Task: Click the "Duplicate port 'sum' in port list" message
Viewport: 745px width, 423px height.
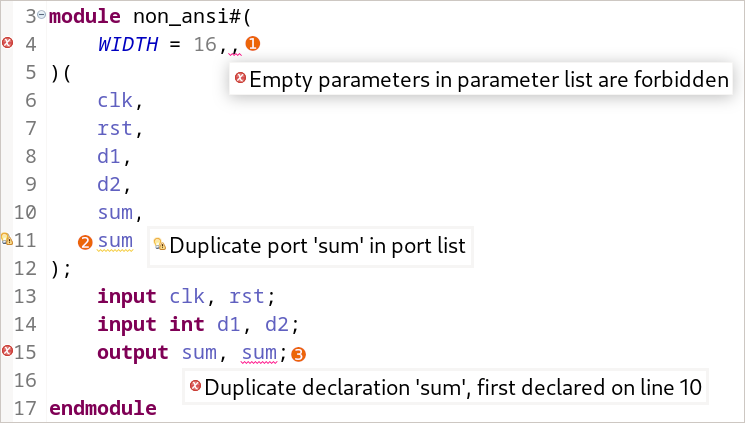Action: coord(317,246)
